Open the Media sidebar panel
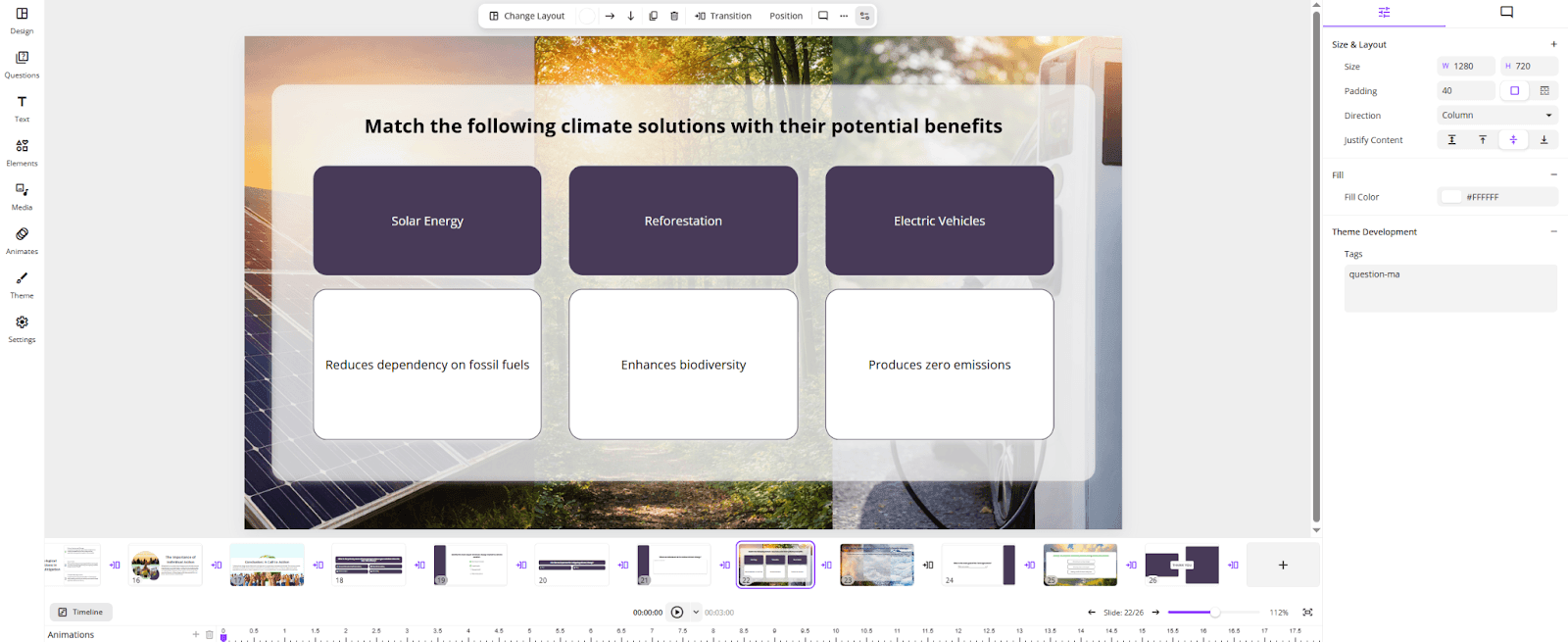The image size is (1568, 642). click(x=22, y=197)
